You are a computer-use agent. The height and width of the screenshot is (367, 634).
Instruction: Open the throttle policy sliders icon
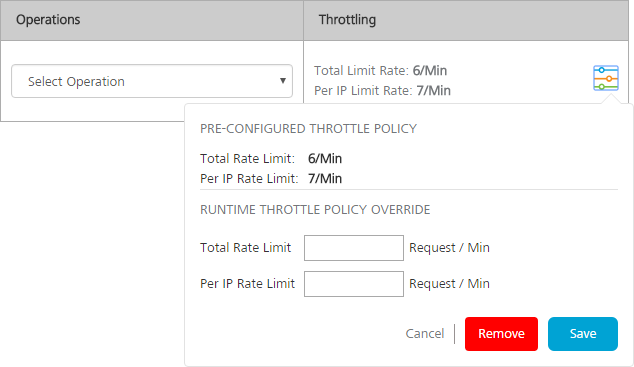[x=606, y=78]
